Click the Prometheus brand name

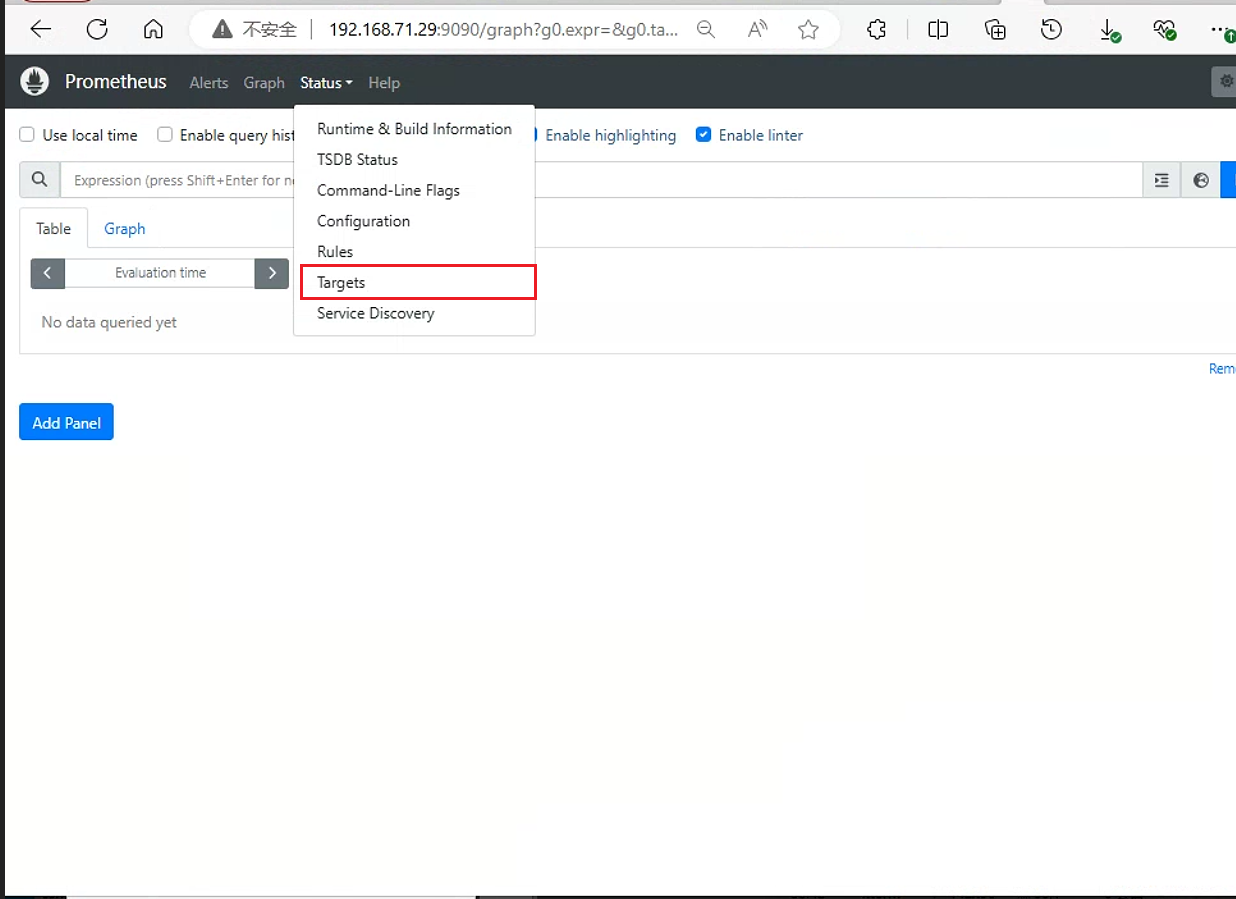click(x=116, y=82)
